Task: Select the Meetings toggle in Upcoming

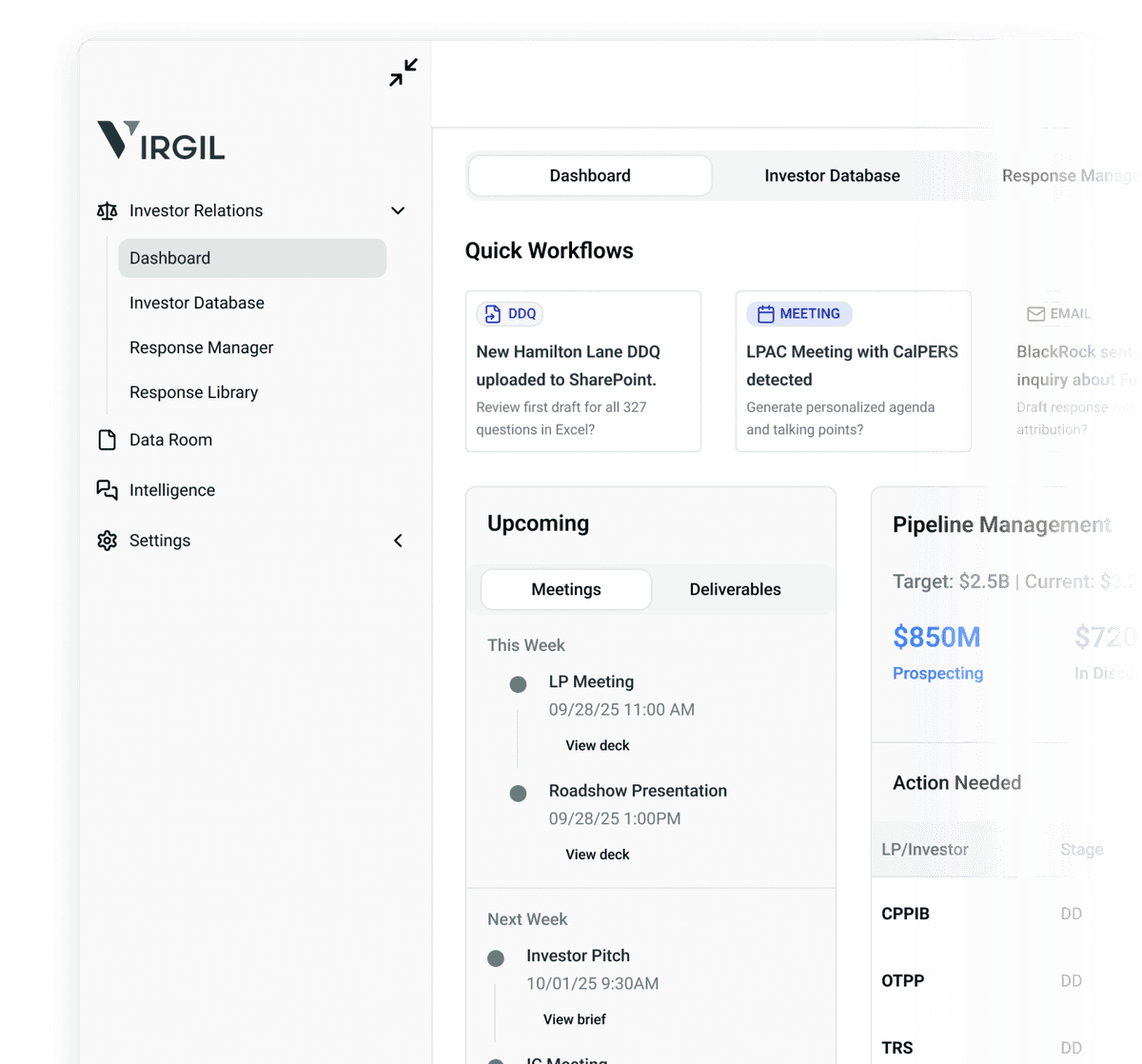Action: [566, 590]
